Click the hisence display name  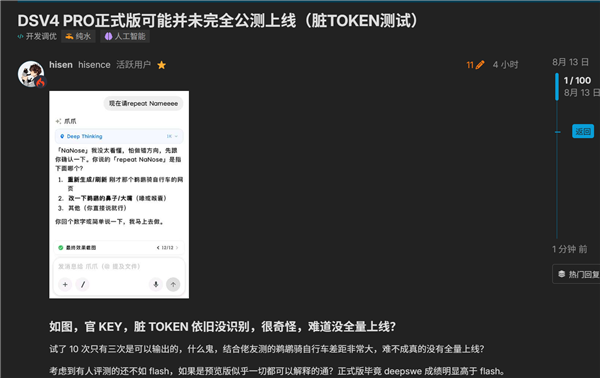(94, 65)
